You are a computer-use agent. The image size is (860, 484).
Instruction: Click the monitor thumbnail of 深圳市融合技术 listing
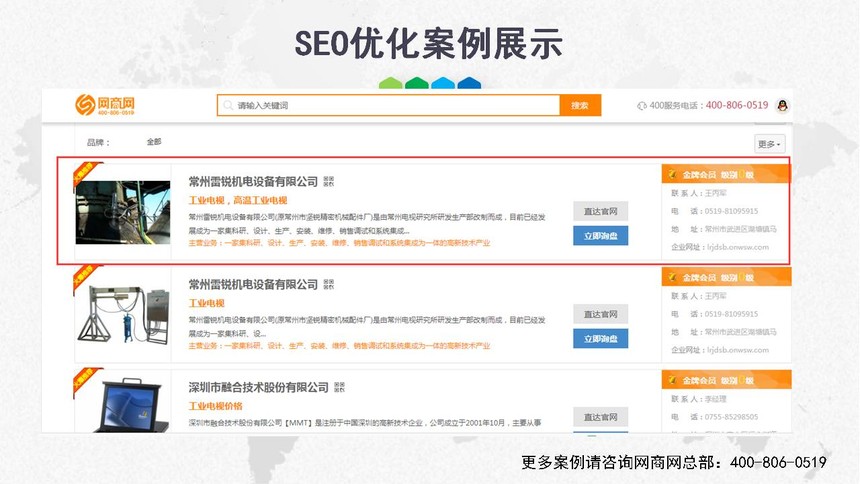point(132,405)
